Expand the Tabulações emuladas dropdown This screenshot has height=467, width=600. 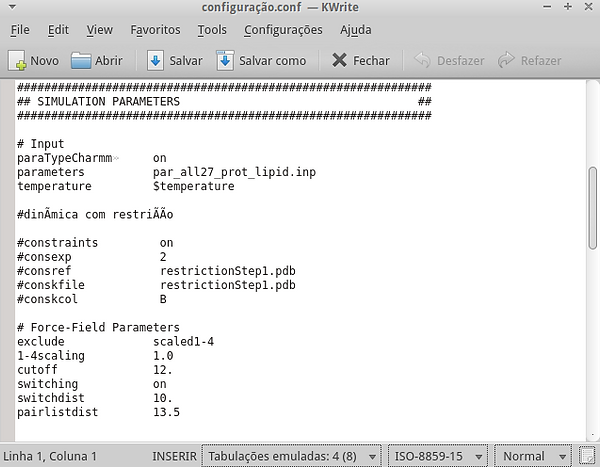click(x=292, y=456)
